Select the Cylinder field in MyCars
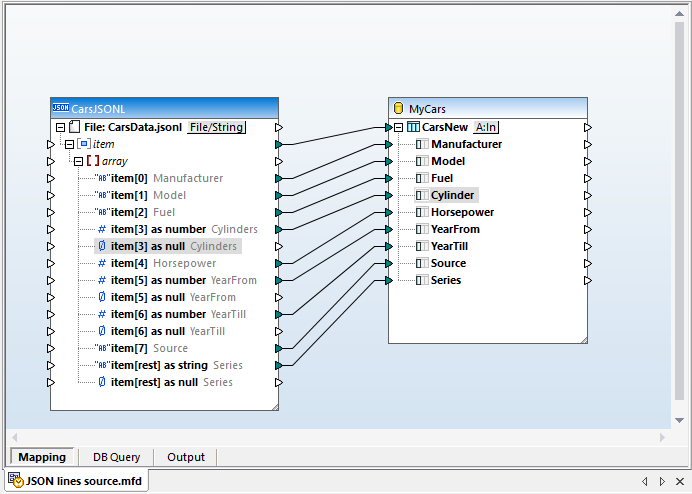 pyautogui.click(x=452, y=195)
